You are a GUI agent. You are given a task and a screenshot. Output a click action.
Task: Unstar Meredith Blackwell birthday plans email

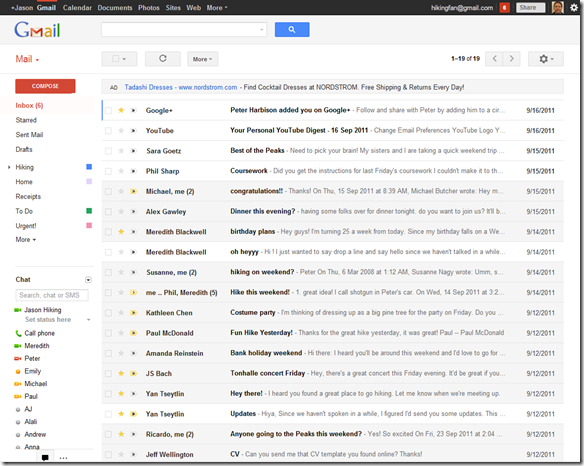[121, 232]
